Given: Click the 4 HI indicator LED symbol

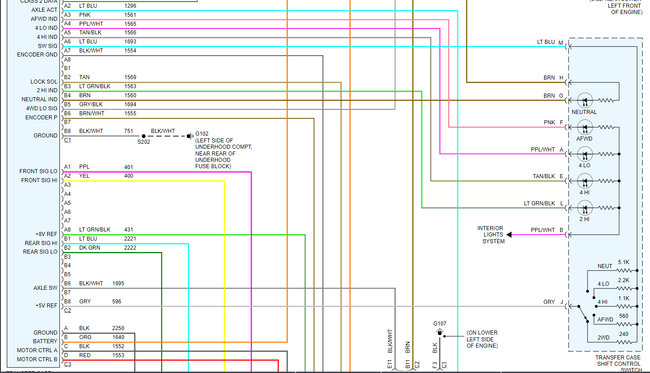Looking at the screenshot, I should pyautogui.click(x=585, y=181).
